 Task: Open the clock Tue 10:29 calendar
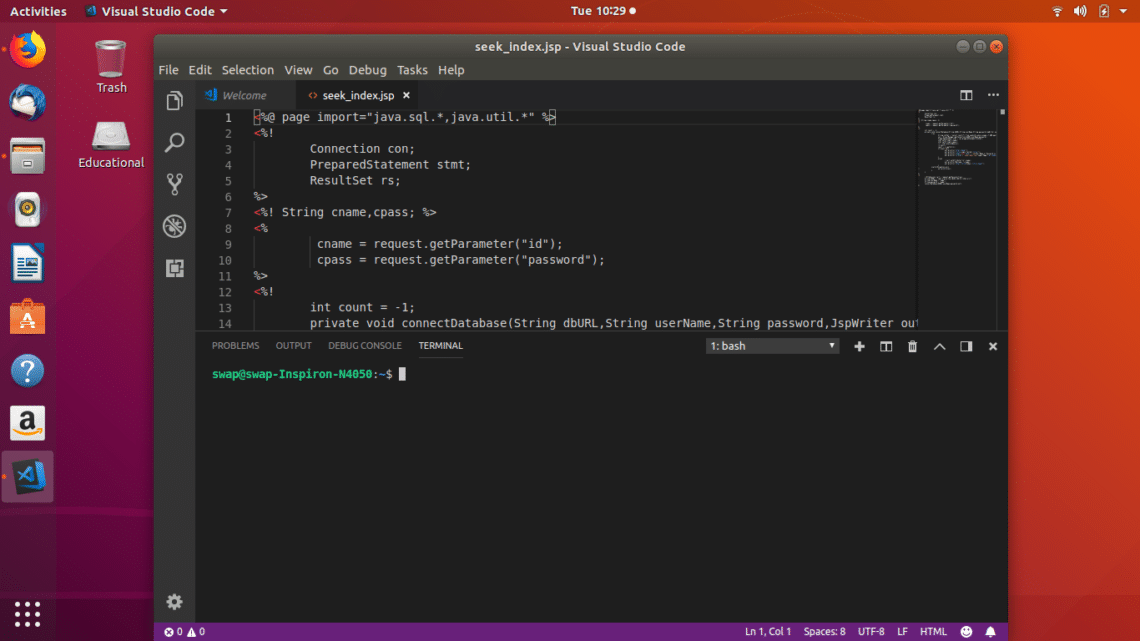coord(603,11)
